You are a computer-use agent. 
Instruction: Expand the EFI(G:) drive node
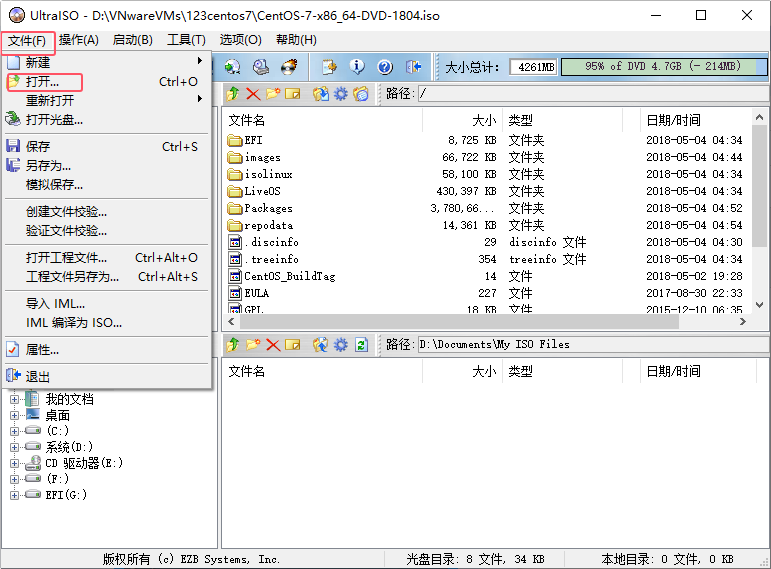point(14,495)
